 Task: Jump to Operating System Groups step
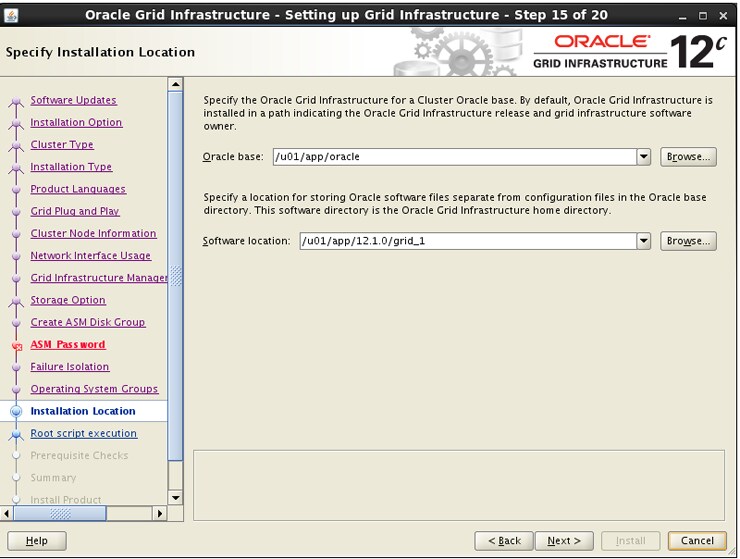coord(94,389)
